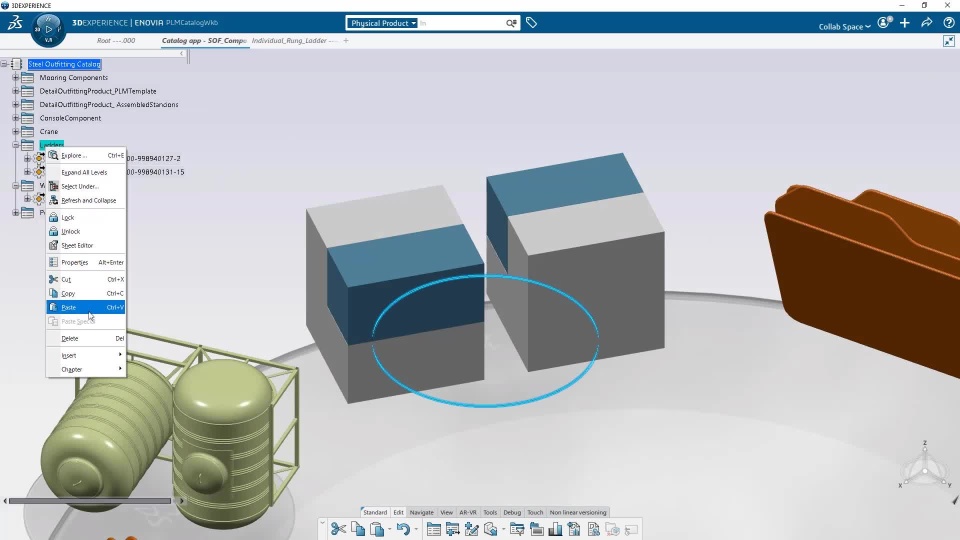Image resolution: width=960 pixels, height=540 pixels.
Task: Choose Lock in the context menu
Action: (86, 217)
